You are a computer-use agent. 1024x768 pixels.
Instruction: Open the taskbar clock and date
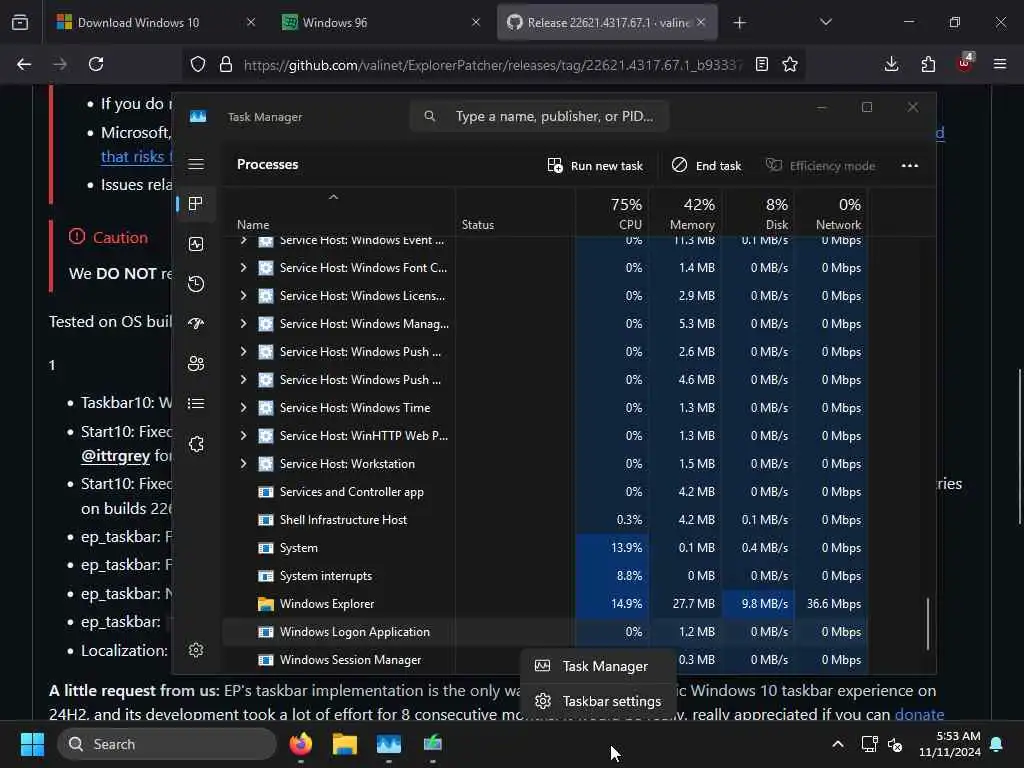pos(950,744)
